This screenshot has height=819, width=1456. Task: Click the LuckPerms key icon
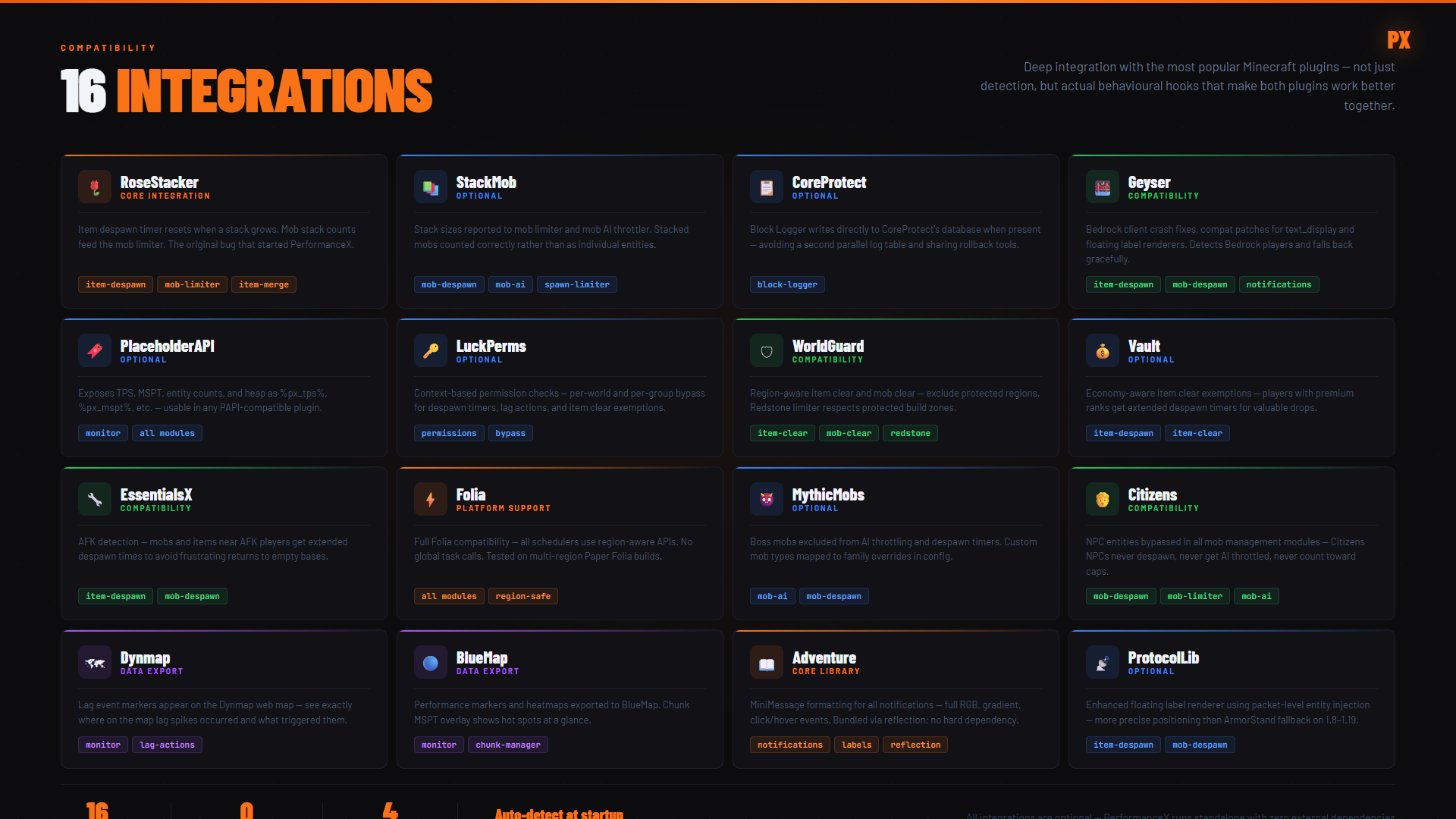(431, 350)
